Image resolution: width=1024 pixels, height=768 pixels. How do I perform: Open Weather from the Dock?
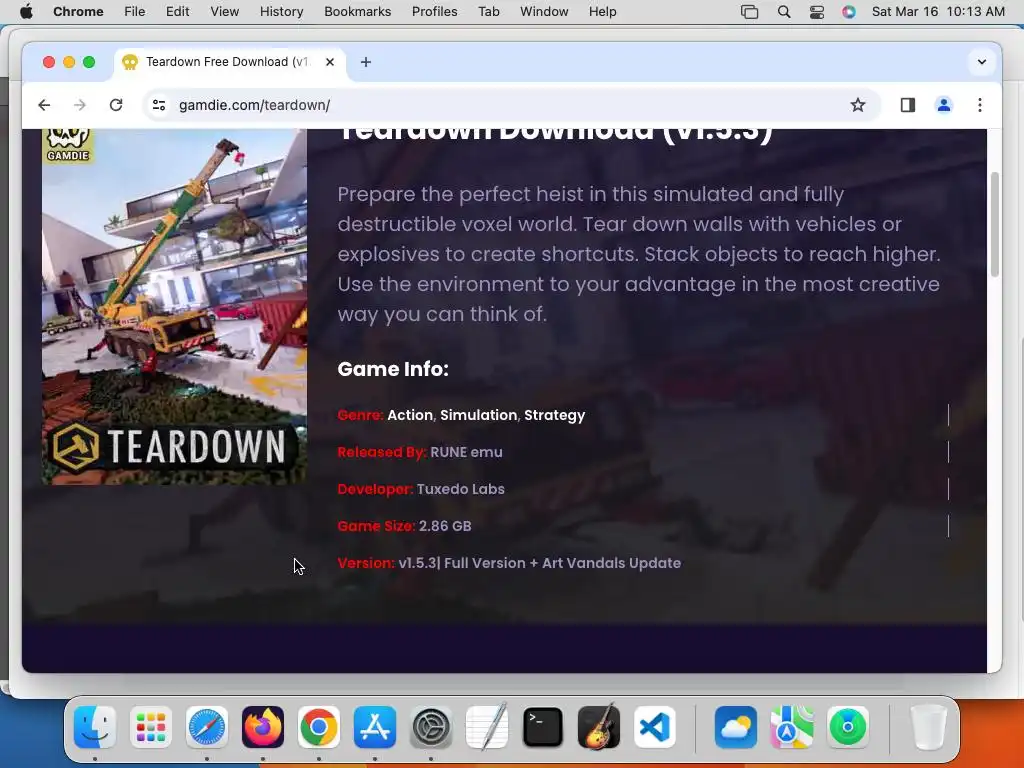[x=735, y=727]
